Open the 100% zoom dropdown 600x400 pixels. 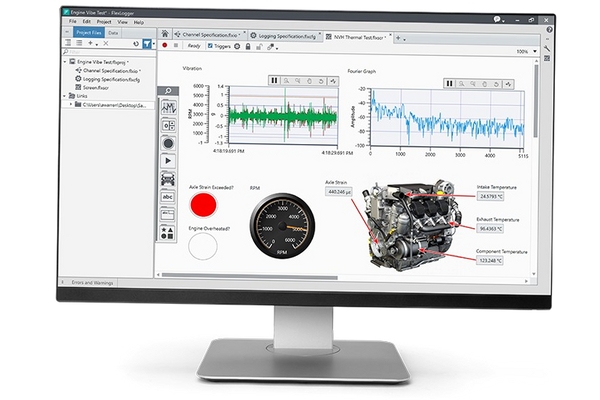coord(535,51)
